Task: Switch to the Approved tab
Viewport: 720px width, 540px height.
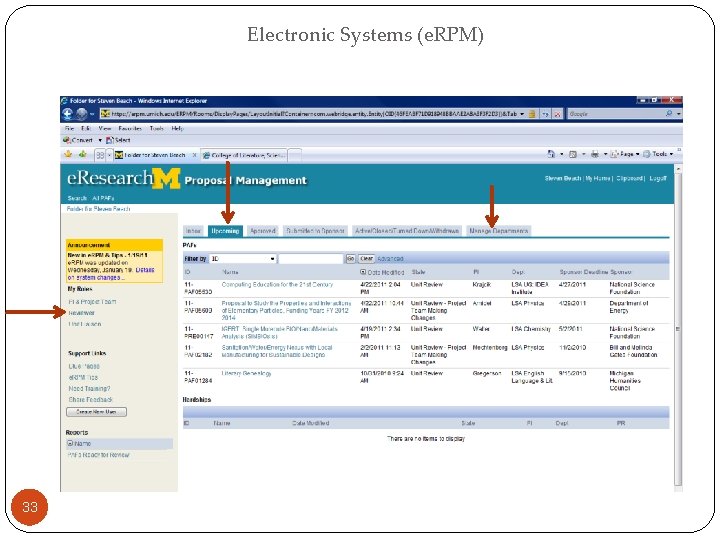Action: pyautogui.click(x=263, y=231)
